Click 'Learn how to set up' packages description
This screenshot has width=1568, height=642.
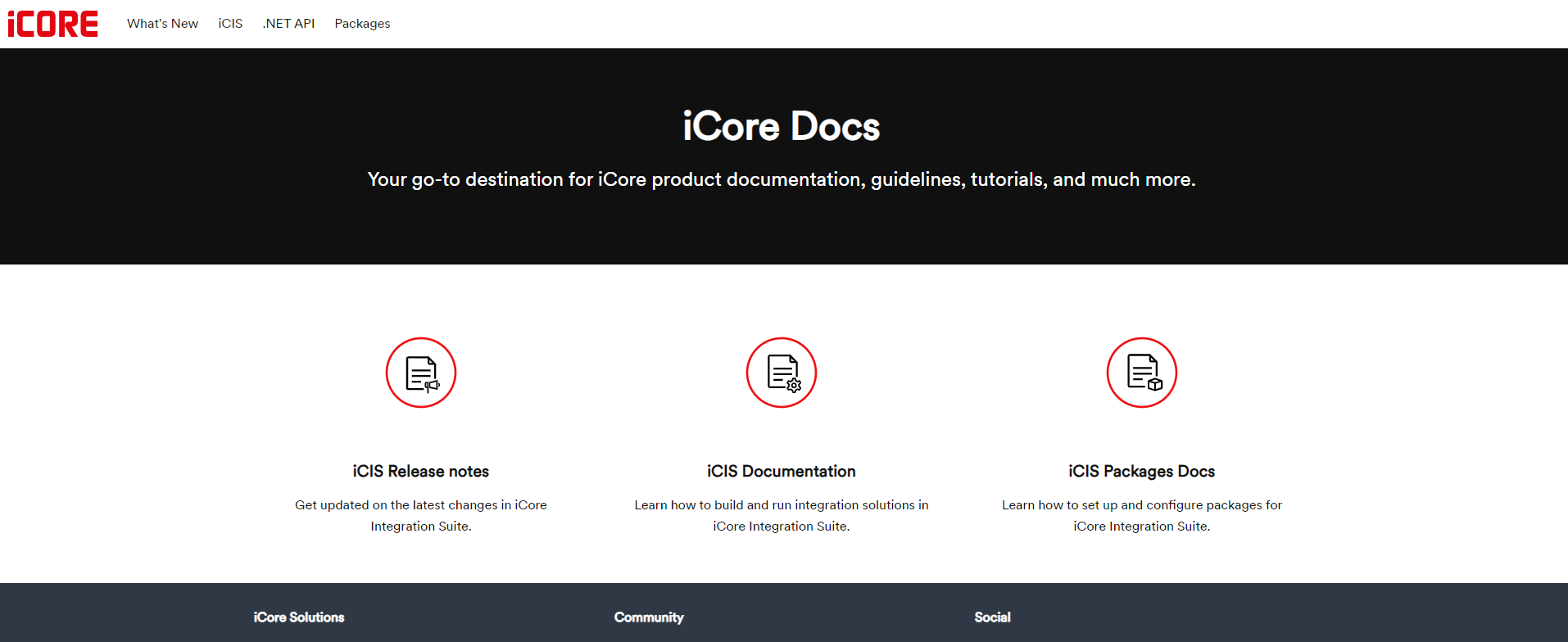(x=1142, y=516)
